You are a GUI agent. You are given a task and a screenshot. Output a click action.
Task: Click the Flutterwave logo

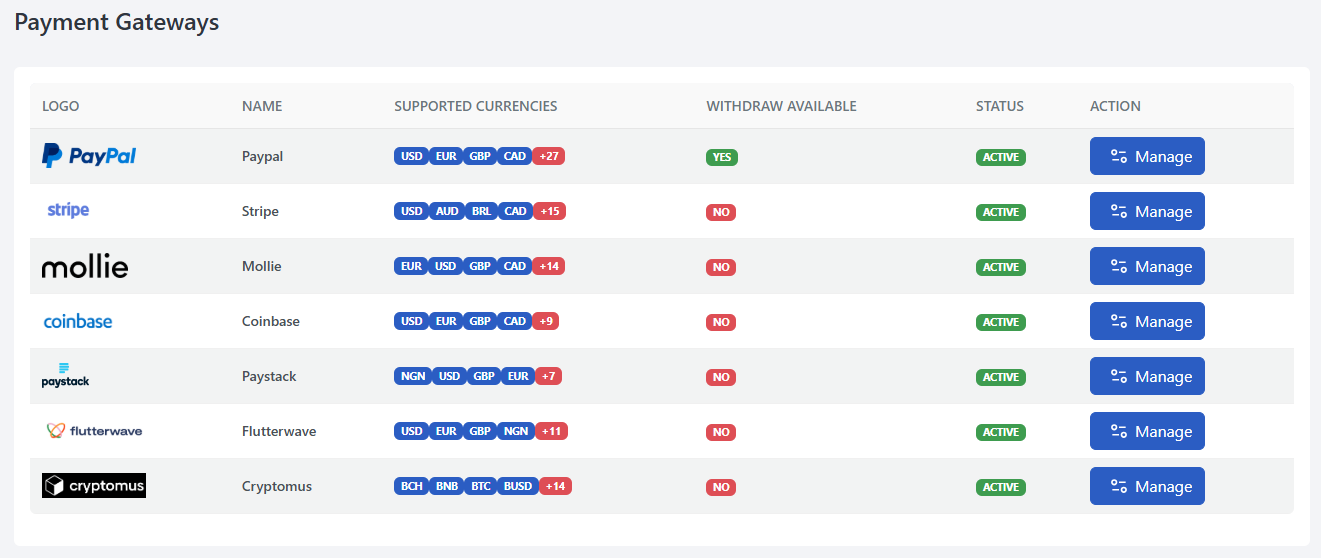(x=94, y=431)
